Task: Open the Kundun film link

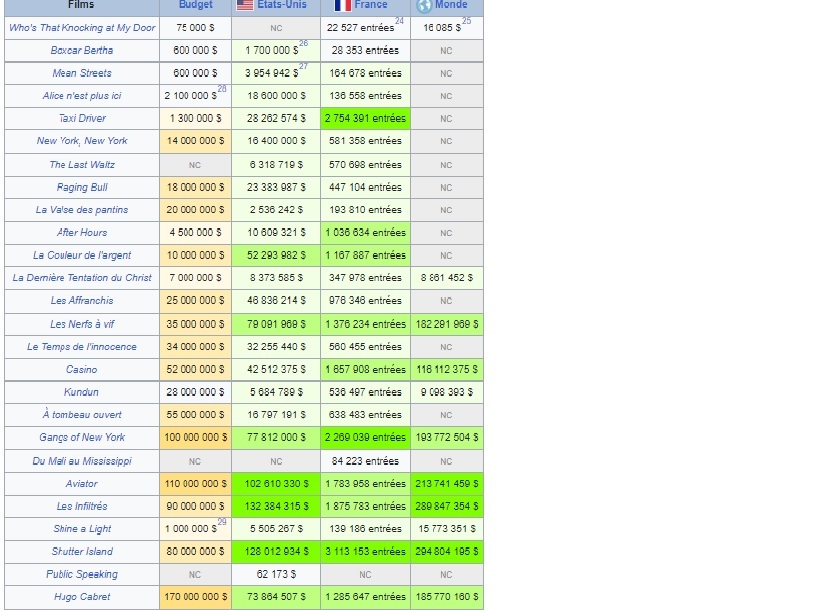Action: tap(81, 392)
